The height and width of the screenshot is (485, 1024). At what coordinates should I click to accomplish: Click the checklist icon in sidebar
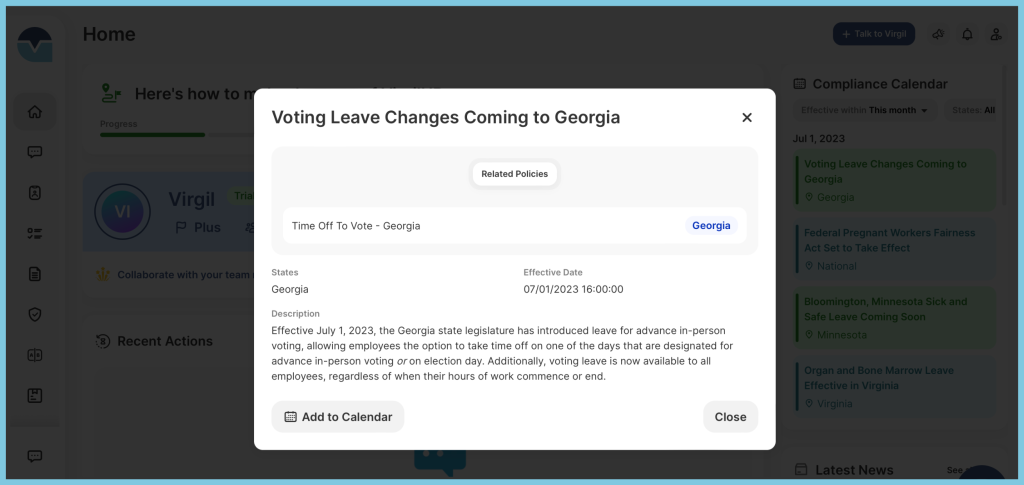(35, 234)
